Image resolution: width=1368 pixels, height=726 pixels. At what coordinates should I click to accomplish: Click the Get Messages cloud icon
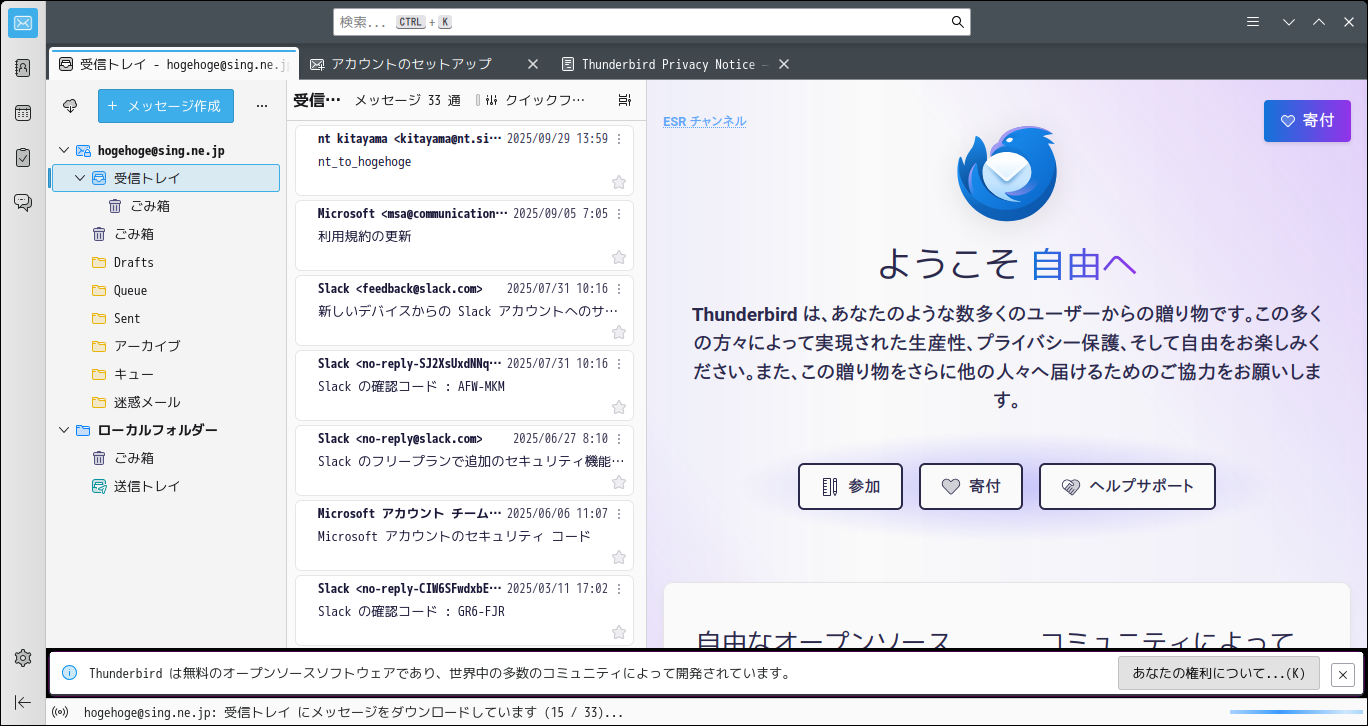(70, 105)
